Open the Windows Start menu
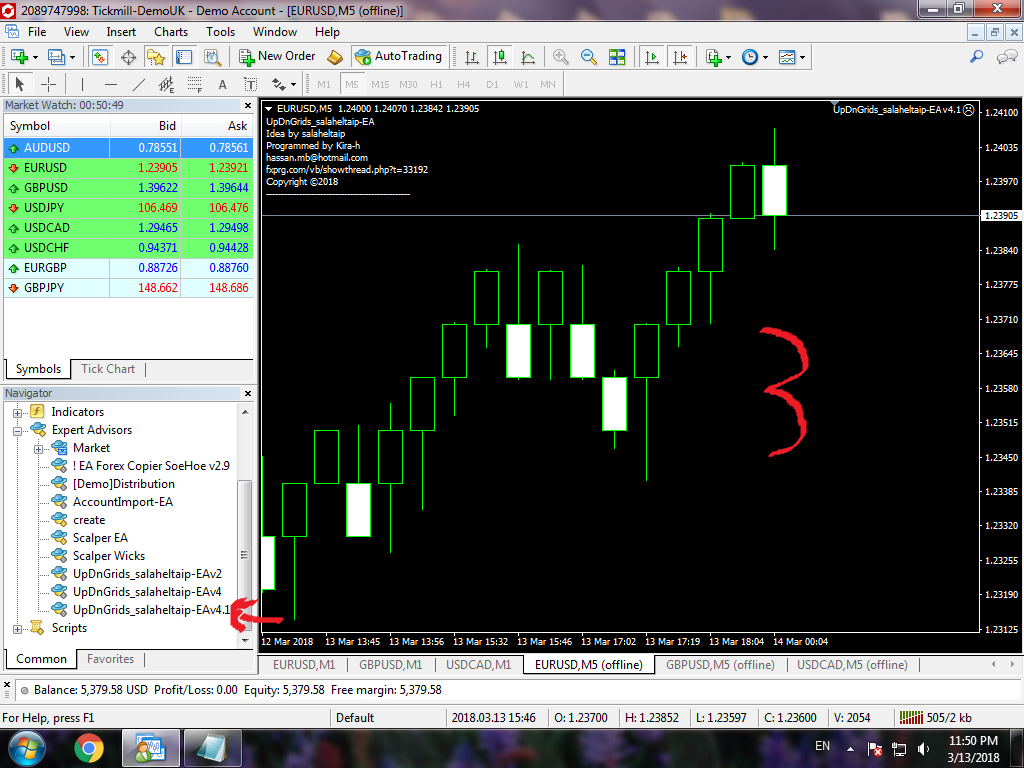This screenshot has height=768, width=1024. tap(27, 748)
